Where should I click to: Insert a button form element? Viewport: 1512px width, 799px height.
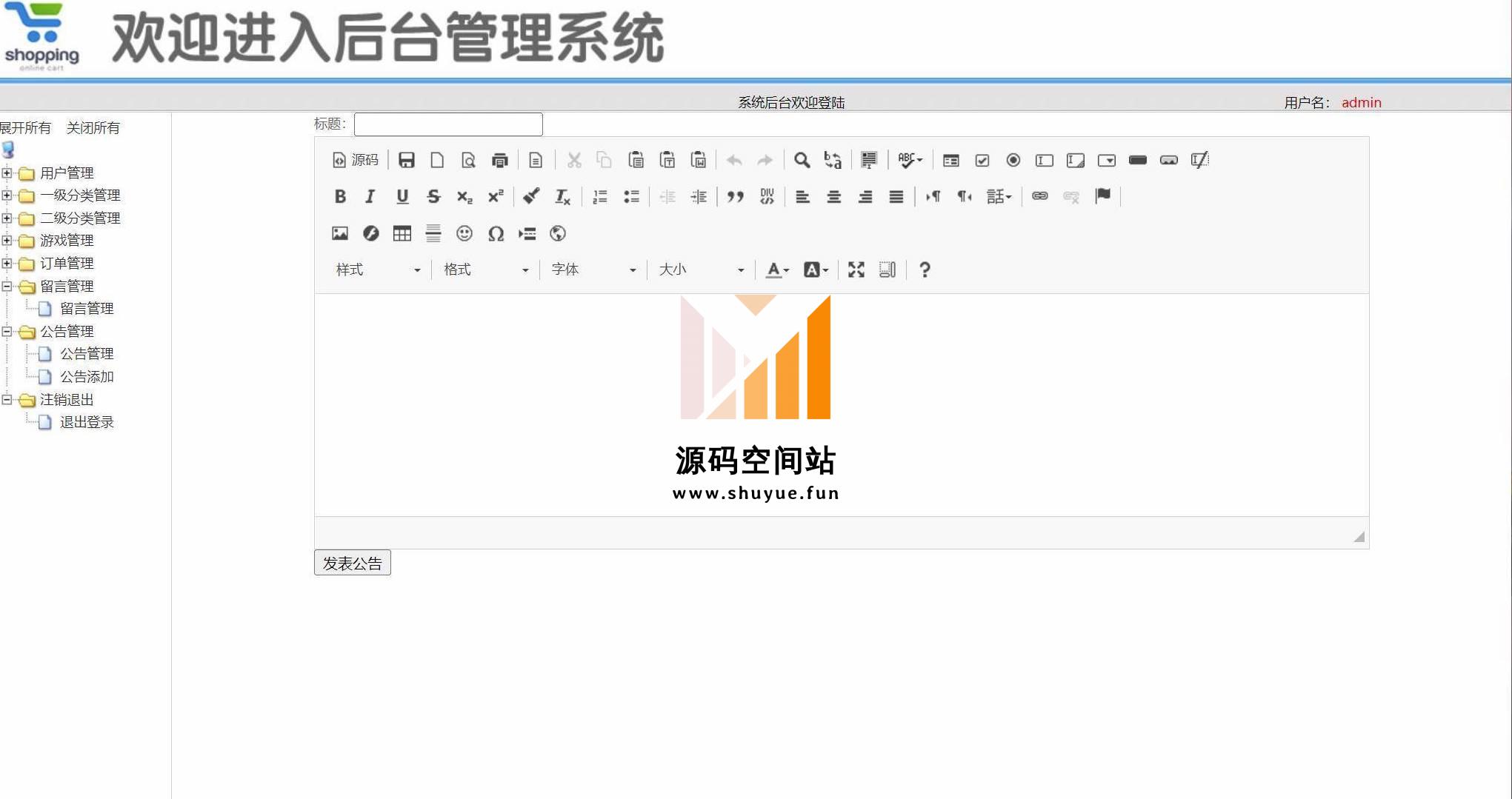tap(1138, 160)
